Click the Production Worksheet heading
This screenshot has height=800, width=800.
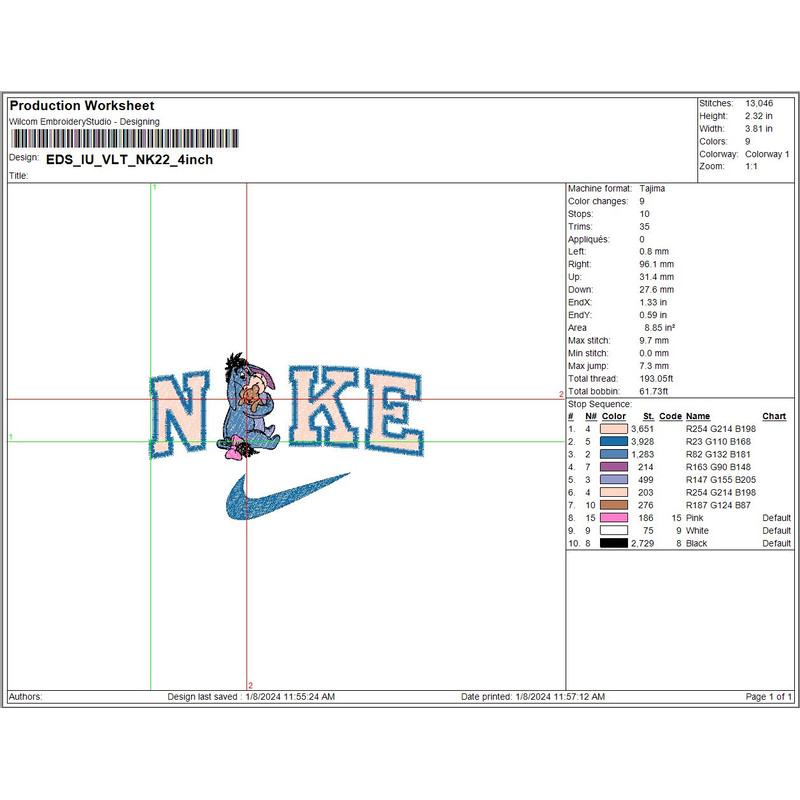82,106
